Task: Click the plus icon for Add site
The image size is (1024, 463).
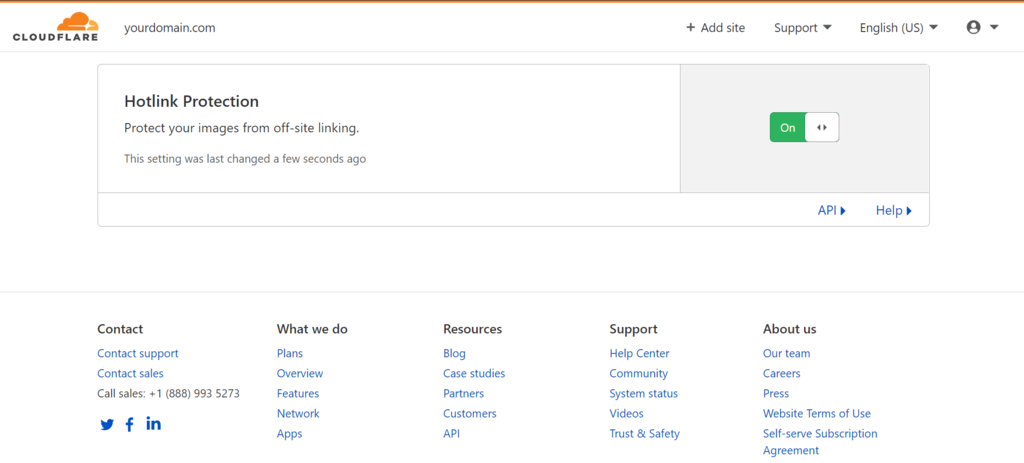Action: (690, 28)
